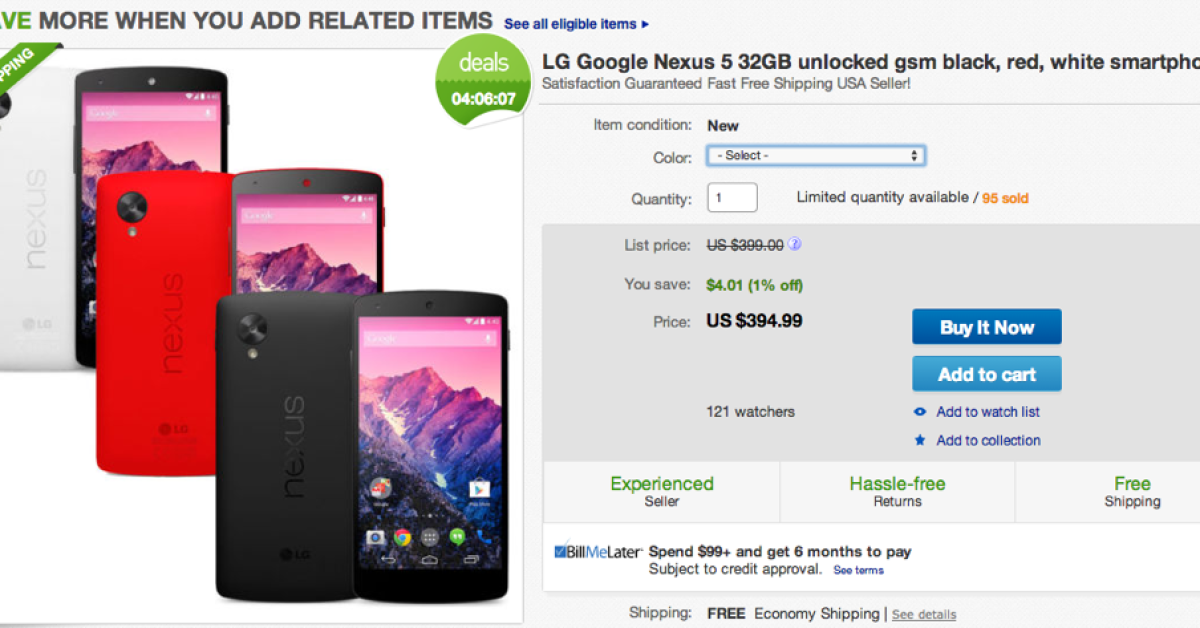Open BillMeLater See terms link
This screenshot has height=628, width=1200.
click(x=859, y=570)
